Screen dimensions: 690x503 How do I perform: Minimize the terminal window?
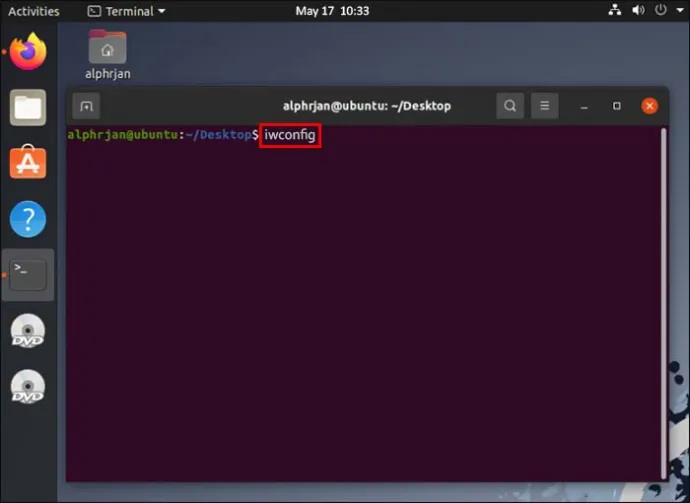[584, 106]
